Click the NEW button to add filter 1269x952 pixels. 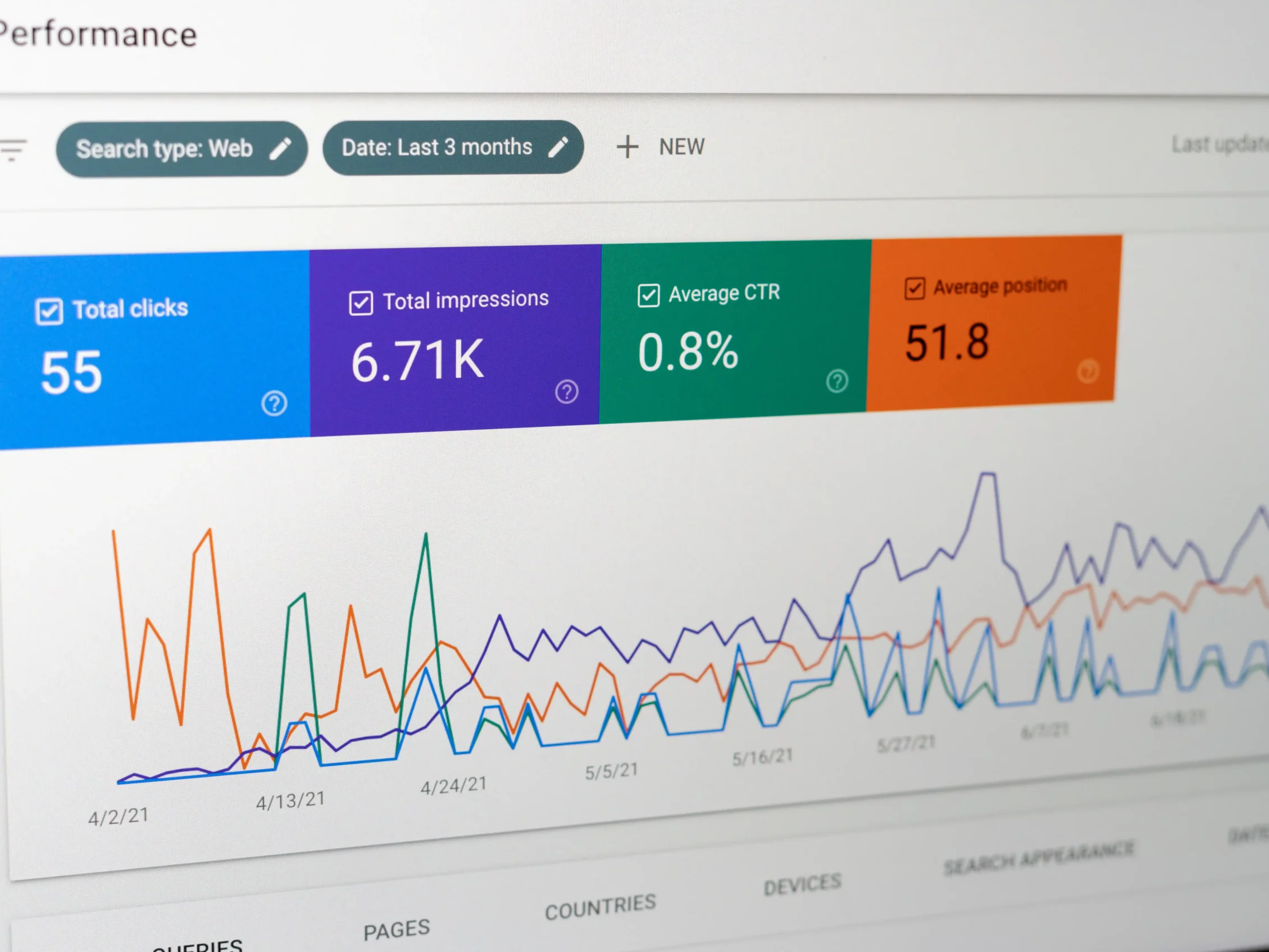(x=682, y=147)
